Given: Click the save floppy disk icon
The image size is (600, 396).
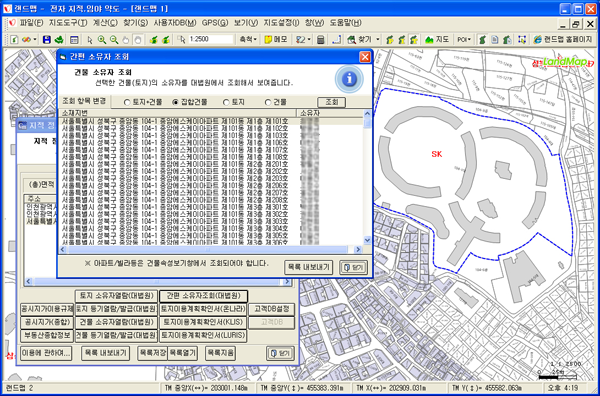Looking at the screenshot, I should 47,39.
